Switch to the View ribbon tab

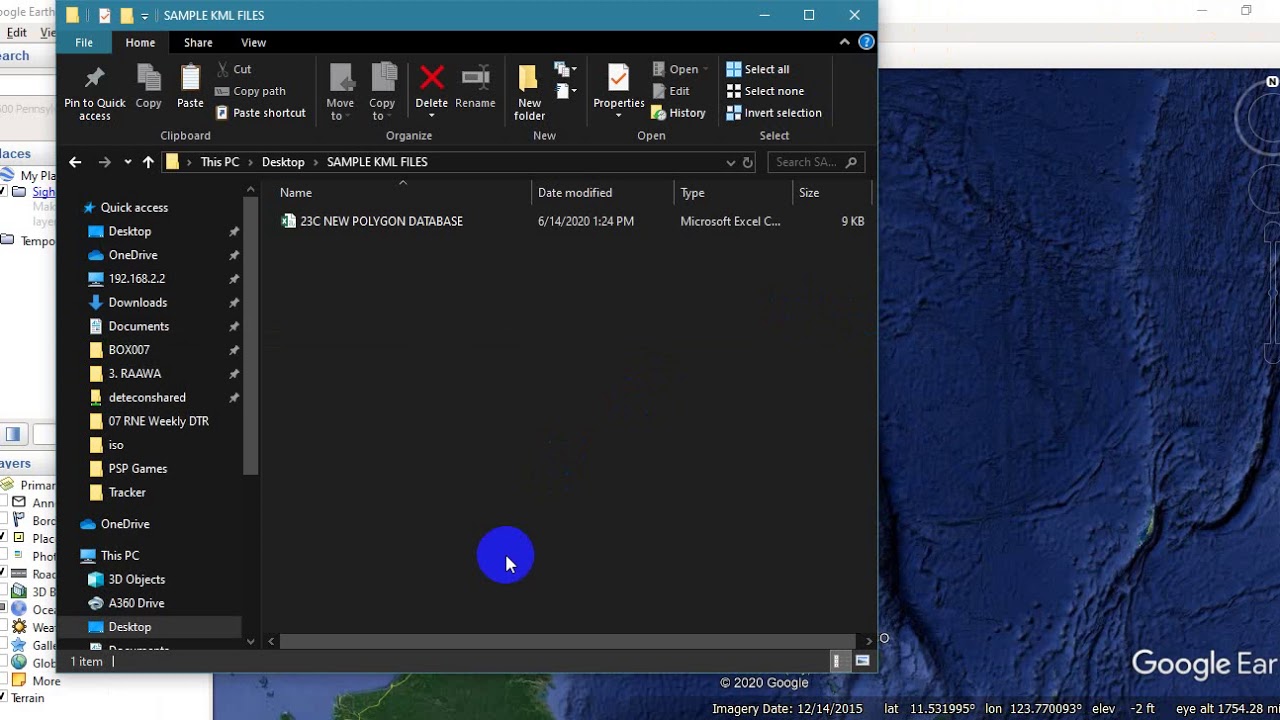pos(253,43)
